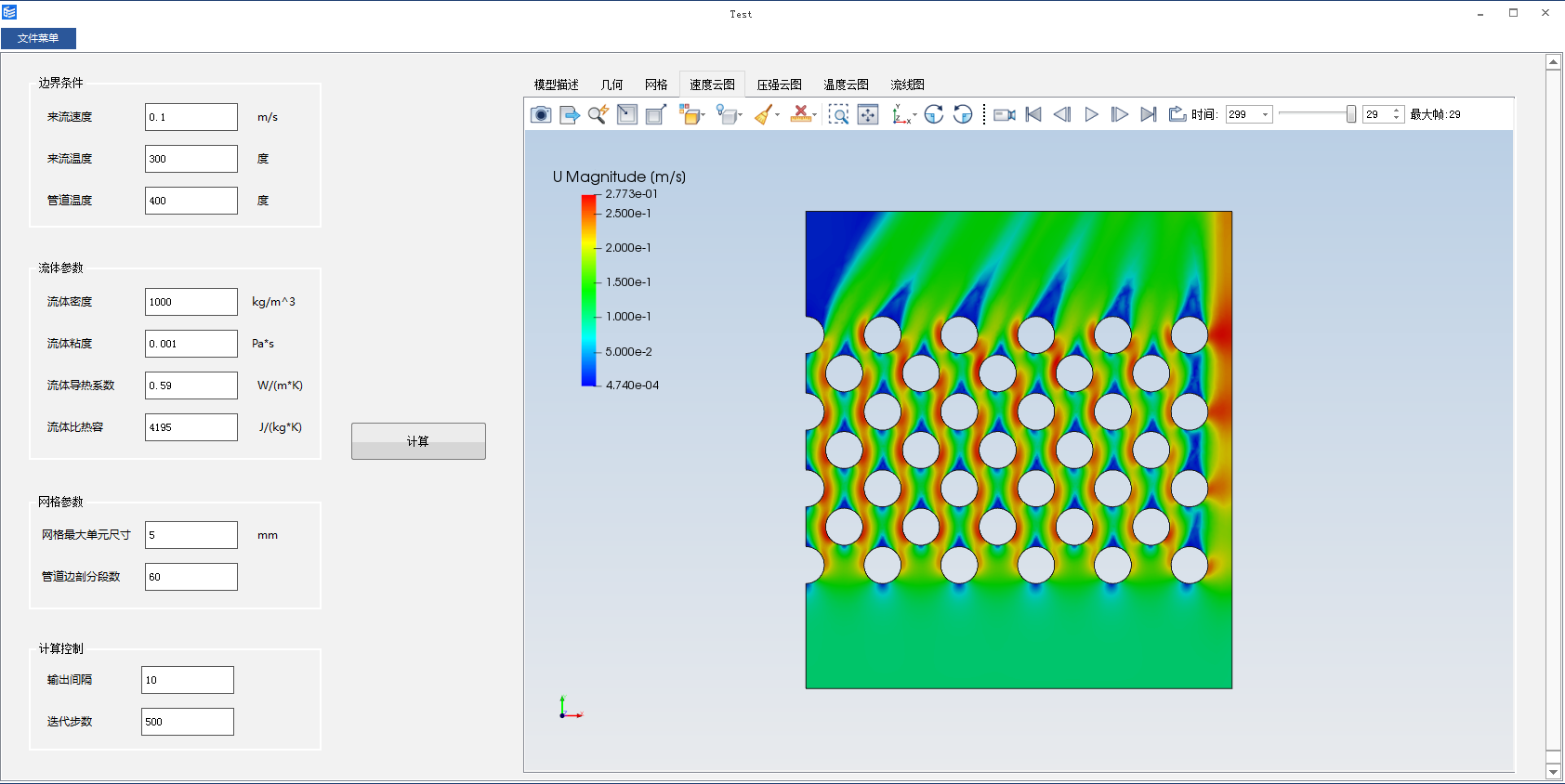
Task: Rotate view counterclockwise icon
Action: (x=963, y=114)
